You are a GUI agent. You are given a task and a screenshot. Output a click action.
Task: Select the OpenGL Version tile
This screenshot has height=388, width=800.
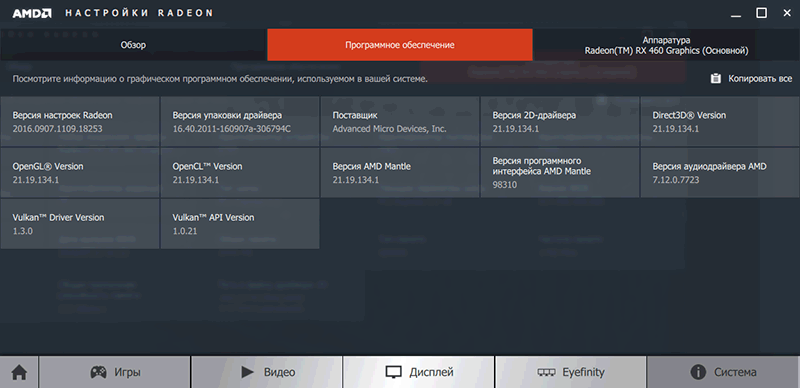click(80, 173)
